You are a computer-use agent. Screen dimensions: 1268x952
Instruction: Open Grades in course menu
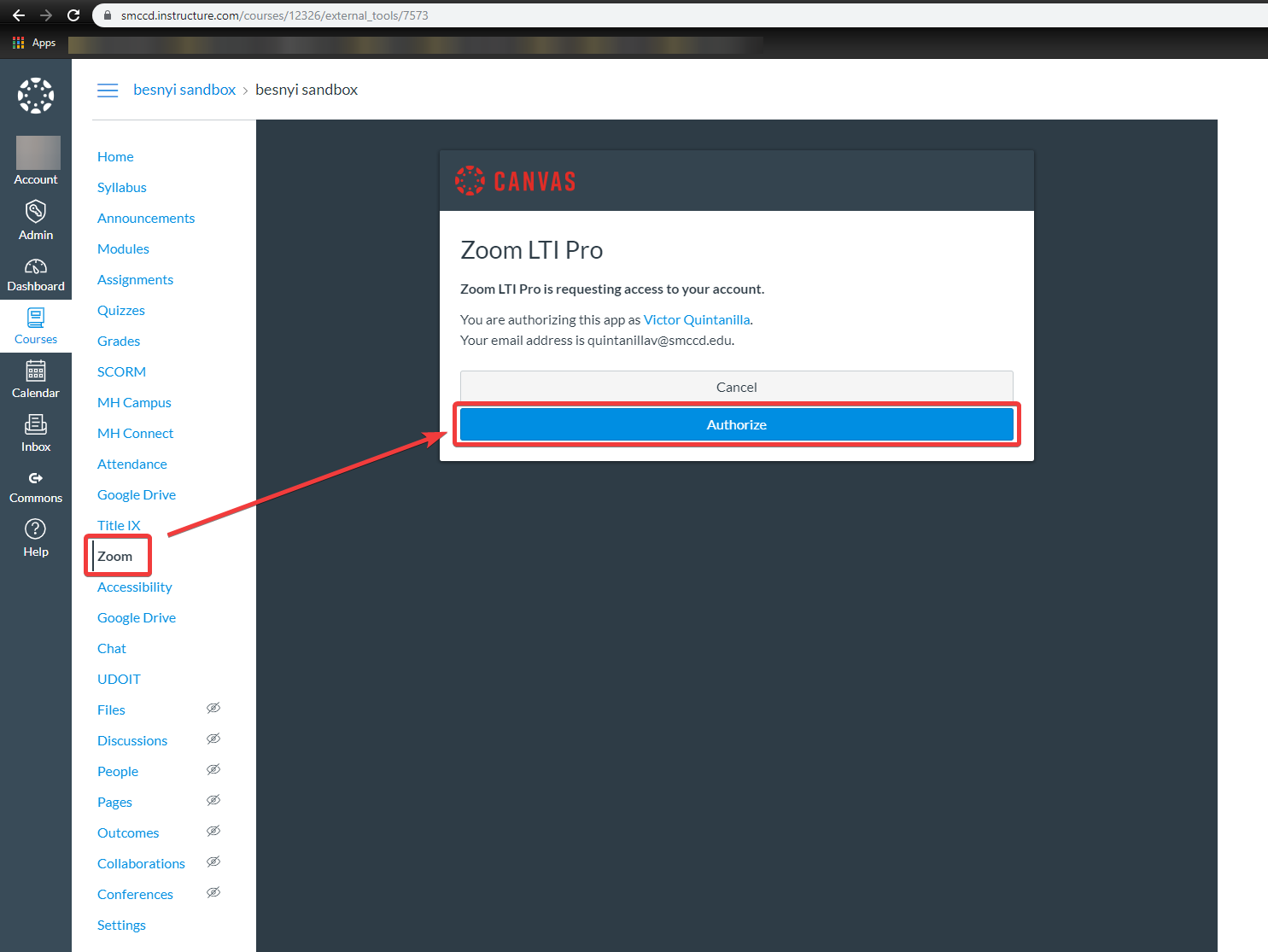point(119,341)
